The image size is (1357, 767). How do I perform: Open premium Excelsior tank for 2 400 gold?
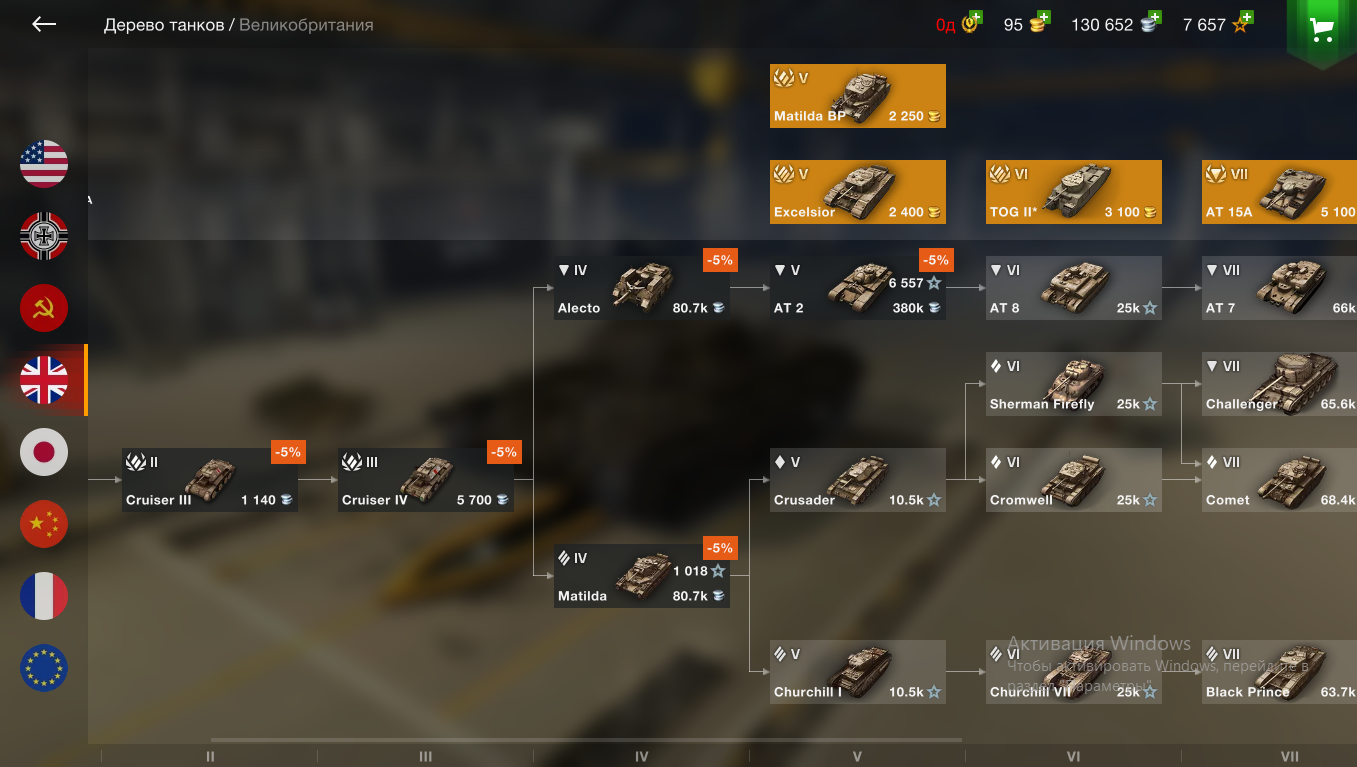click(858, 192)
